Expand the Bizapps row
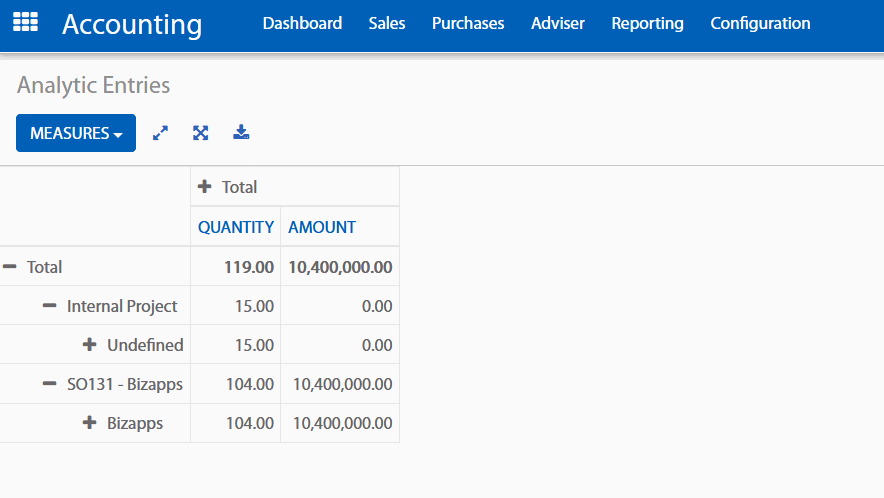884x498 pixels. point(90,423)
